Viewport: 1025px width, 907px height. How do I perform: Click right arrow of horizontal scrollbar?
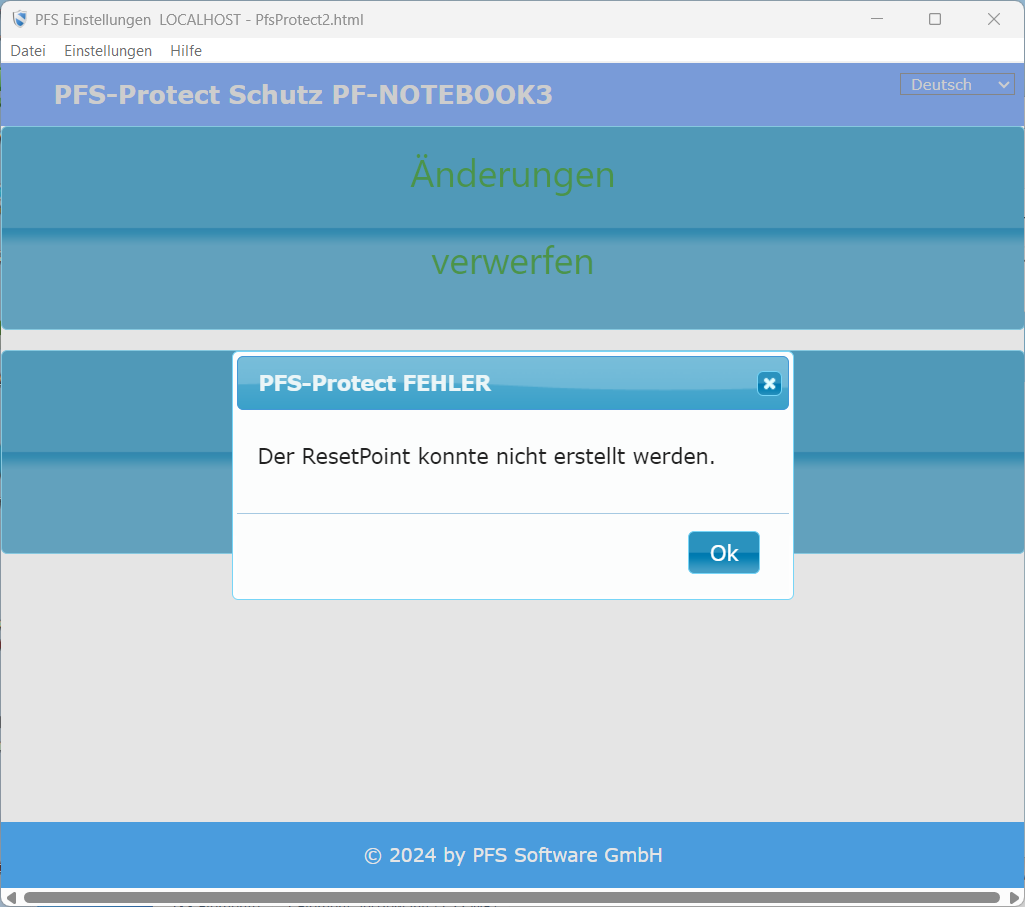coord(1014,897)
